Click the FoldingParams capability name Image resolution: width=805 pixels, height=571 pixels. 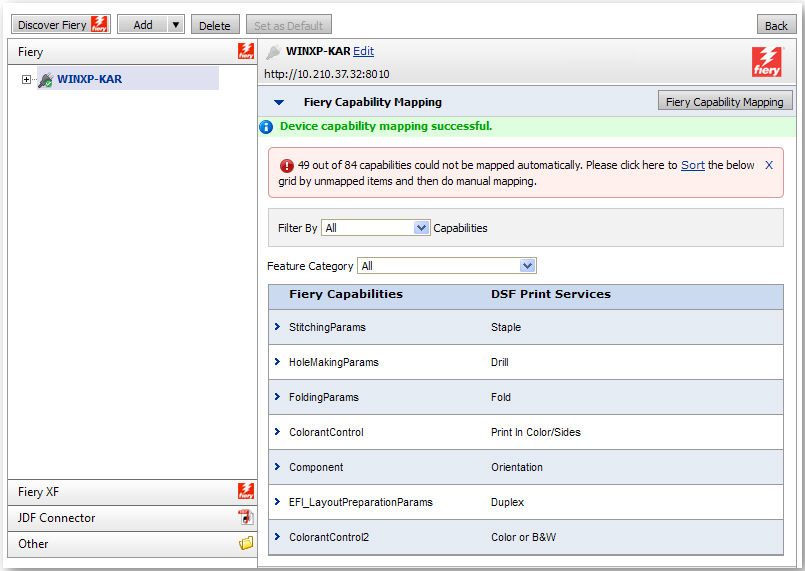(323, 397)
